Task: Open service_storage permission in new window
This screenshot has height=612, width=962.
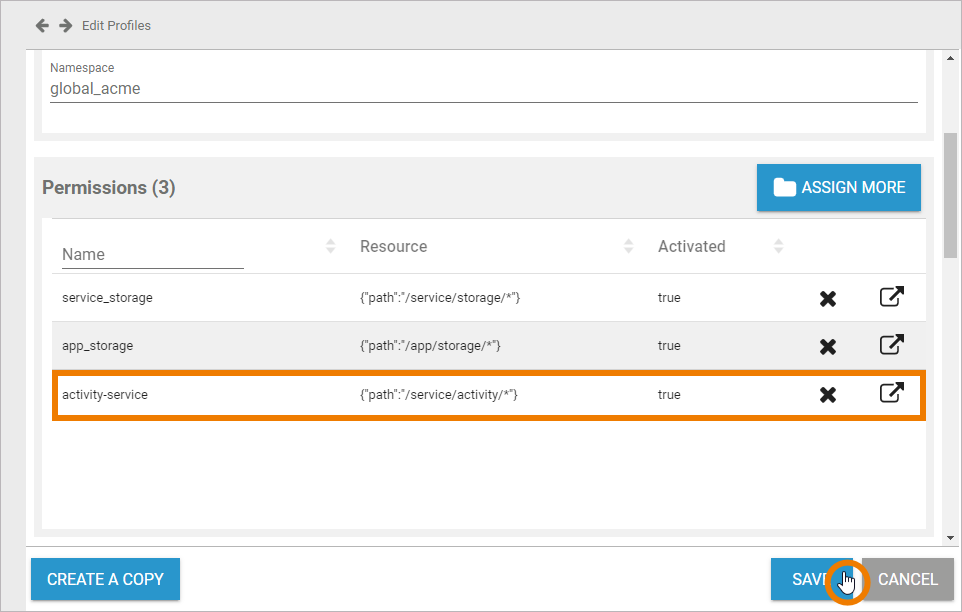Action: [x=891, y=297]
